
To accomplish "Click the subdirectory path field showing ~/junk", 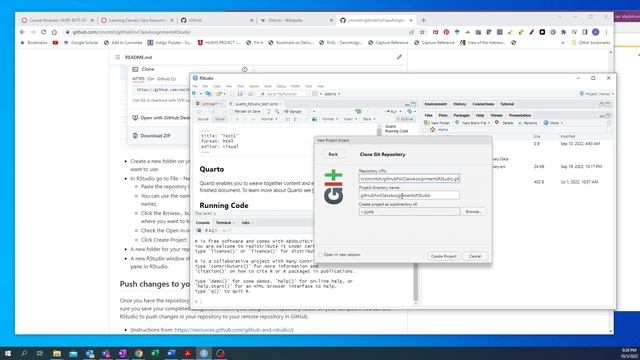I will 409,212.
